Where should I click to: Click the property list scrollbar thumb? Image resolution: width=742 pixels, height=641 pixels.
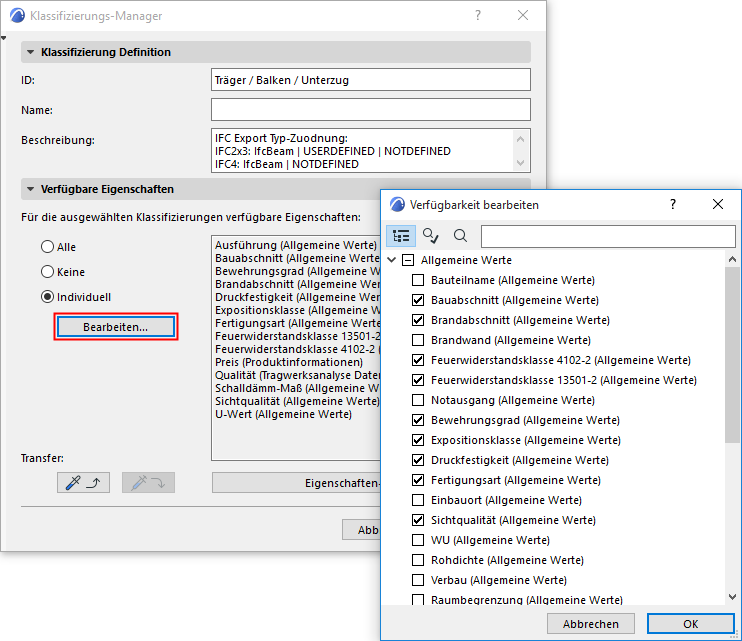[x=733, y=355]
